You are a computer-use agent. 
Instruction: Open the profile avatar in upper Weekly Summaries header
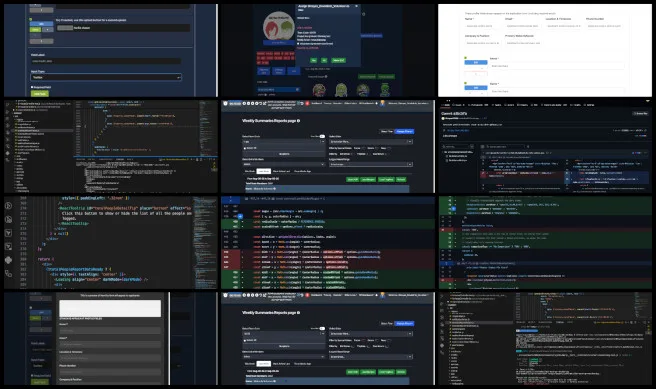point(382,103)
